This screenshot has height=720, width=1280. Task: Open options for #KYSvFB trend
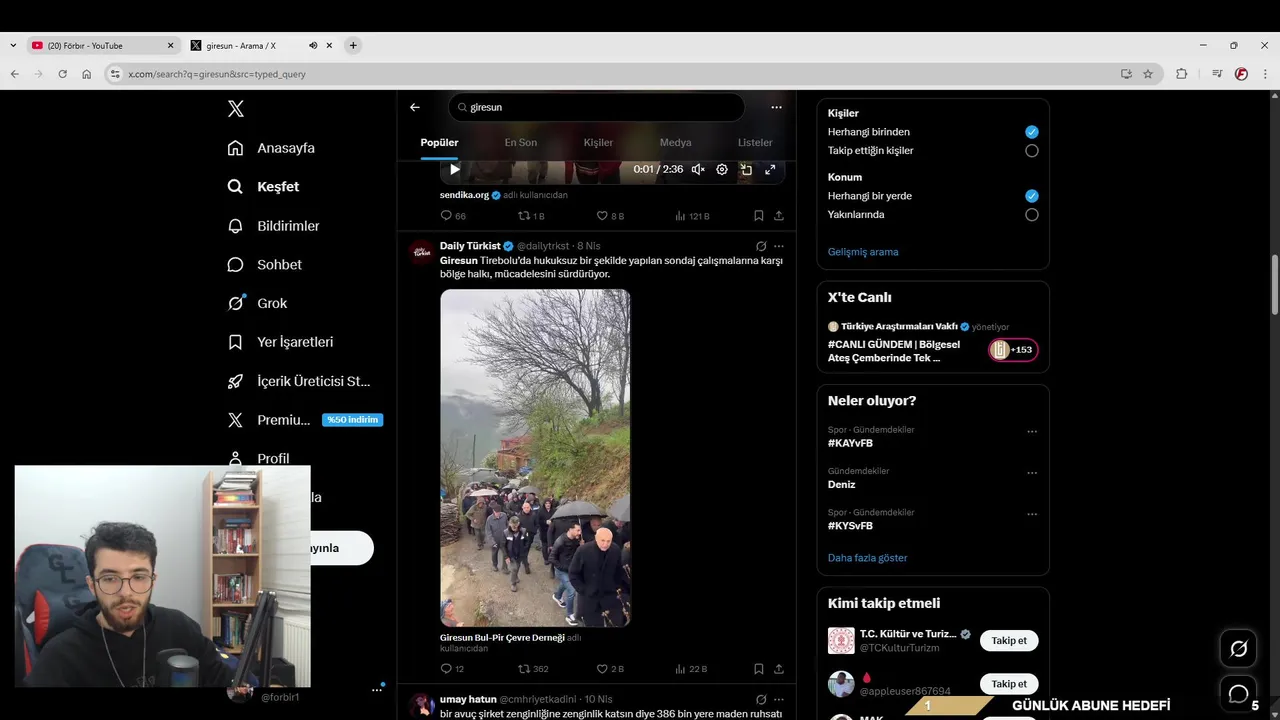click(1032, 514)
